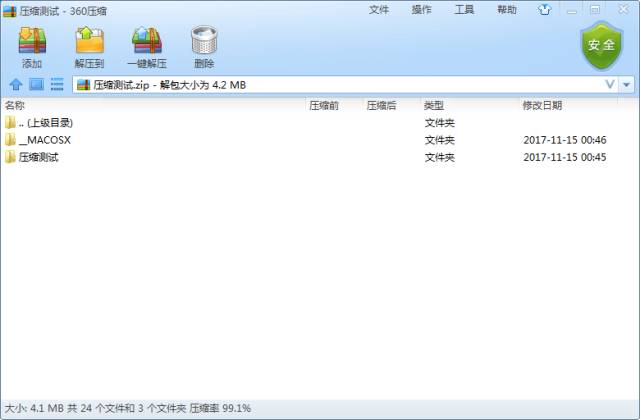This screenshot has width=640, height=420.
Task: Click the folder icon of 上级目录 row
Action: [10, 122]
